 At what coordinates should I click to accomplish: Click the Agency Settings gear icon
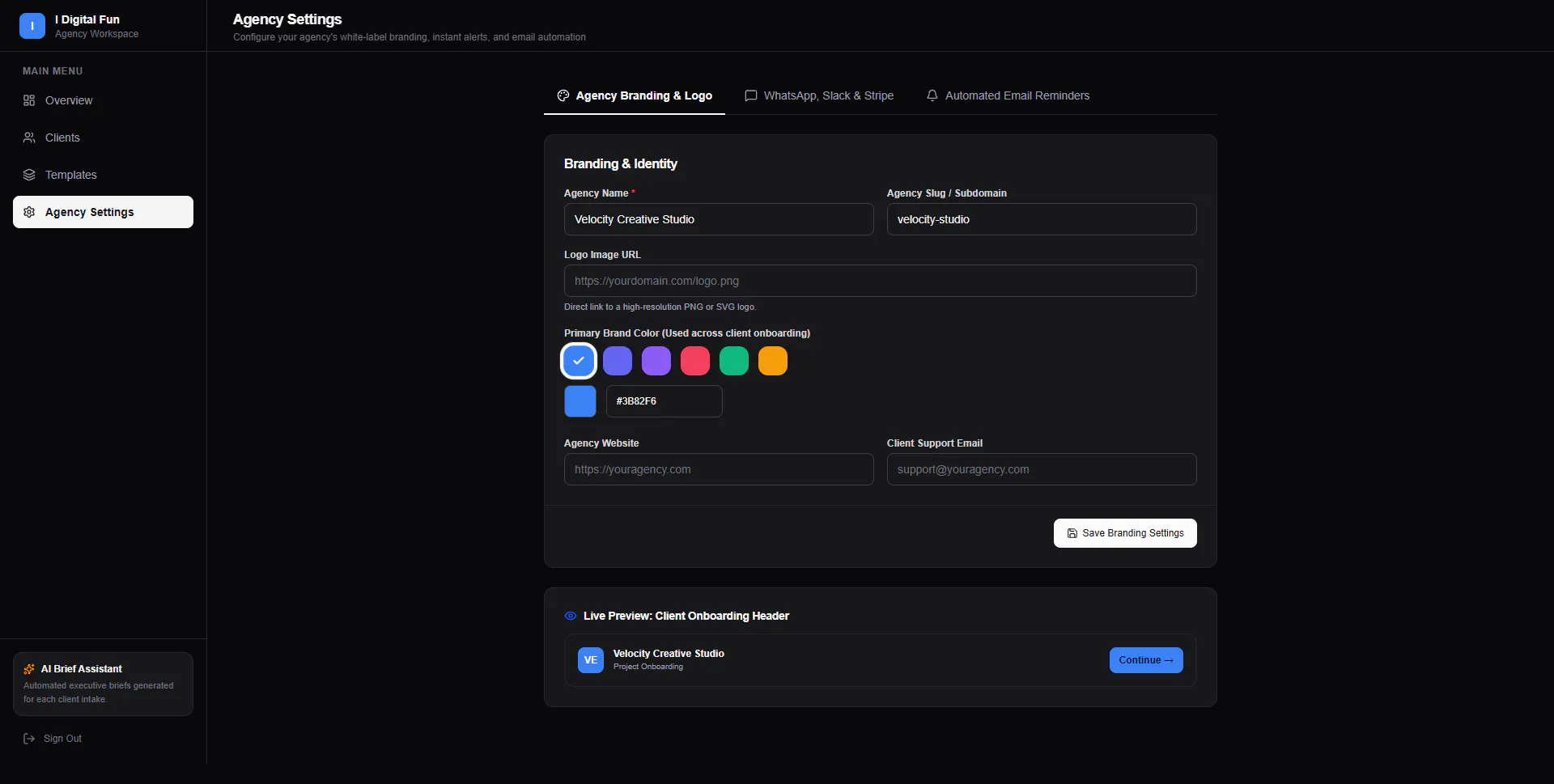29,212
